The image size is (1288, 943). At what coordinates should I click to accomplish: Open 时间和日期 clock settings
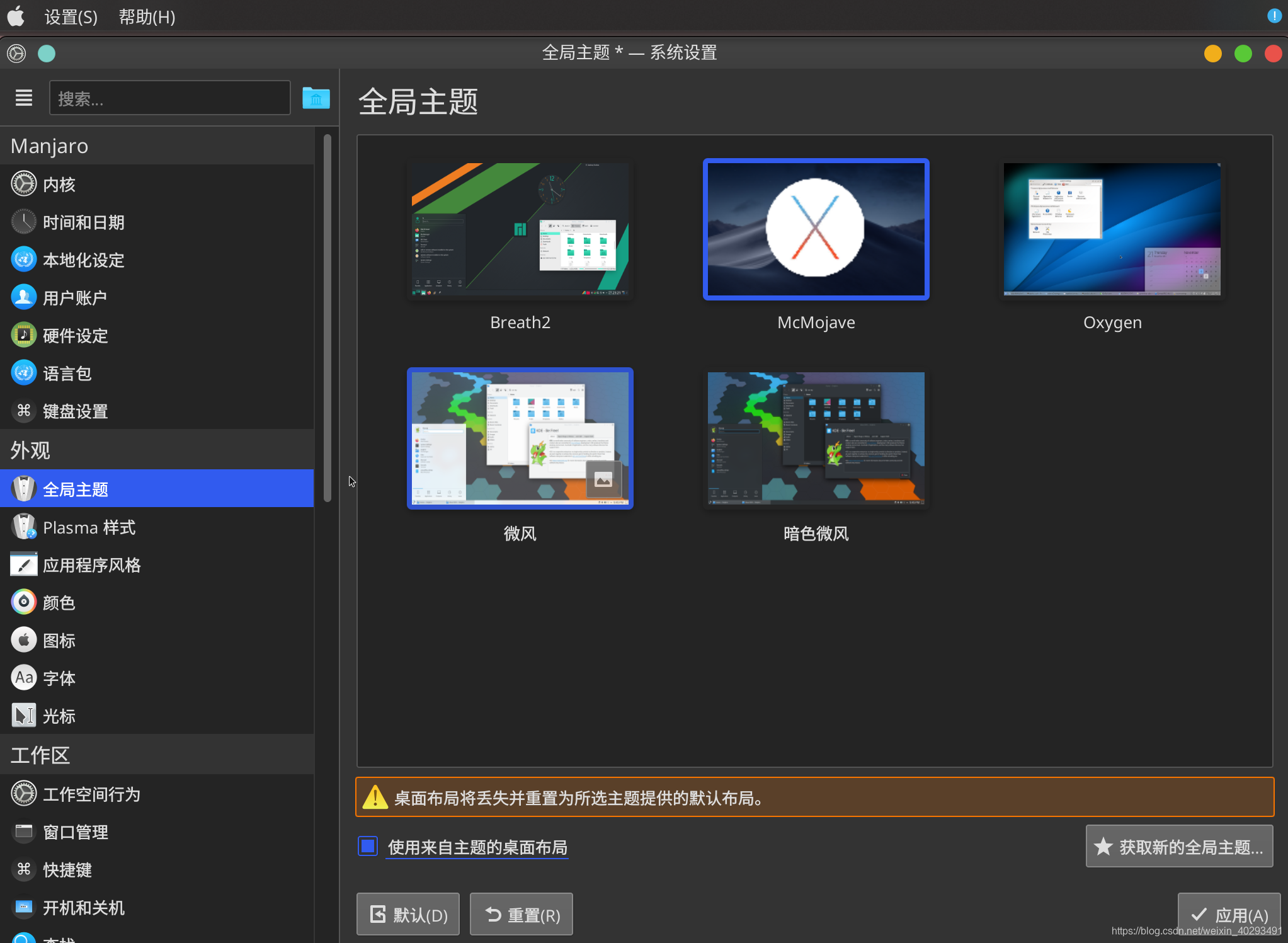(24, 222)
